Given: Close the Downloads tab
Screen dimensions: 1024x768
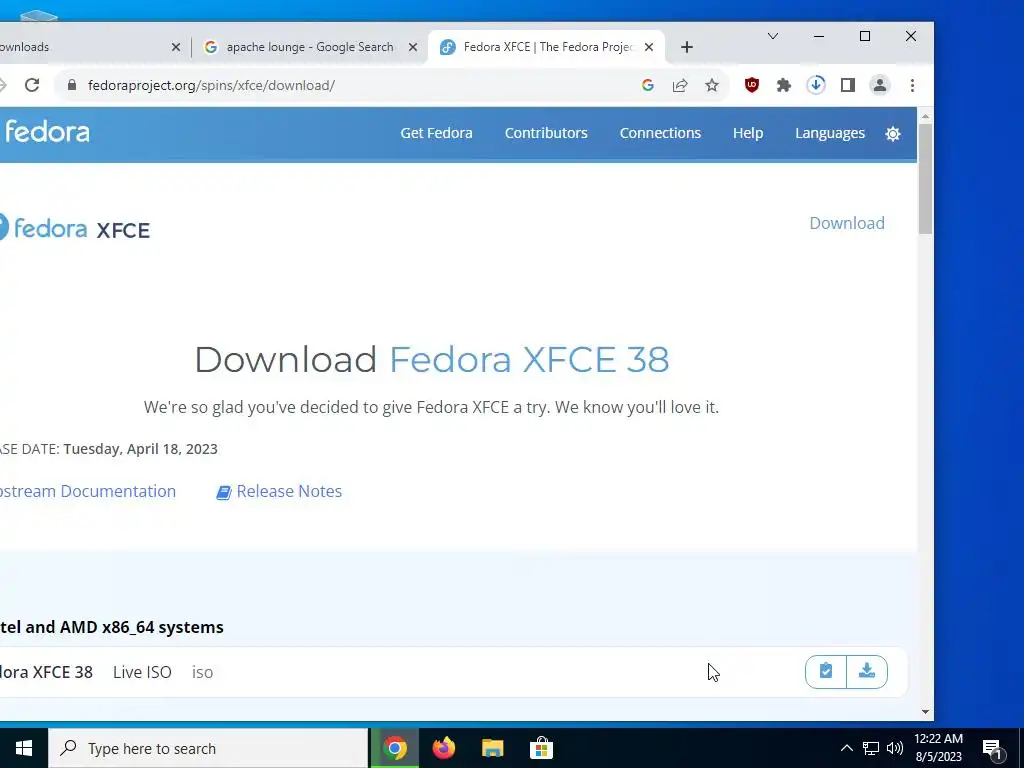Looking at the screenshot, I should [176, 47].
